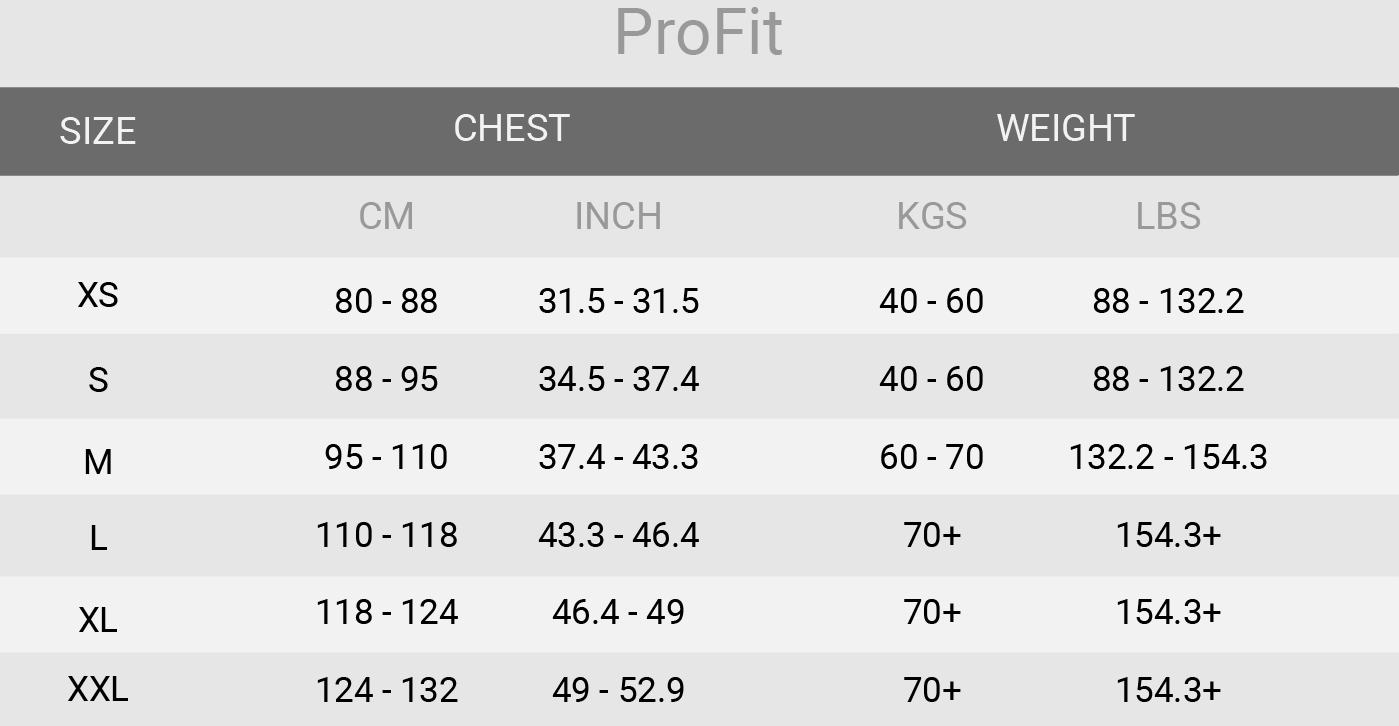Select the INCH sub-header
1399x726 pixels.
(x=618, y=216)
